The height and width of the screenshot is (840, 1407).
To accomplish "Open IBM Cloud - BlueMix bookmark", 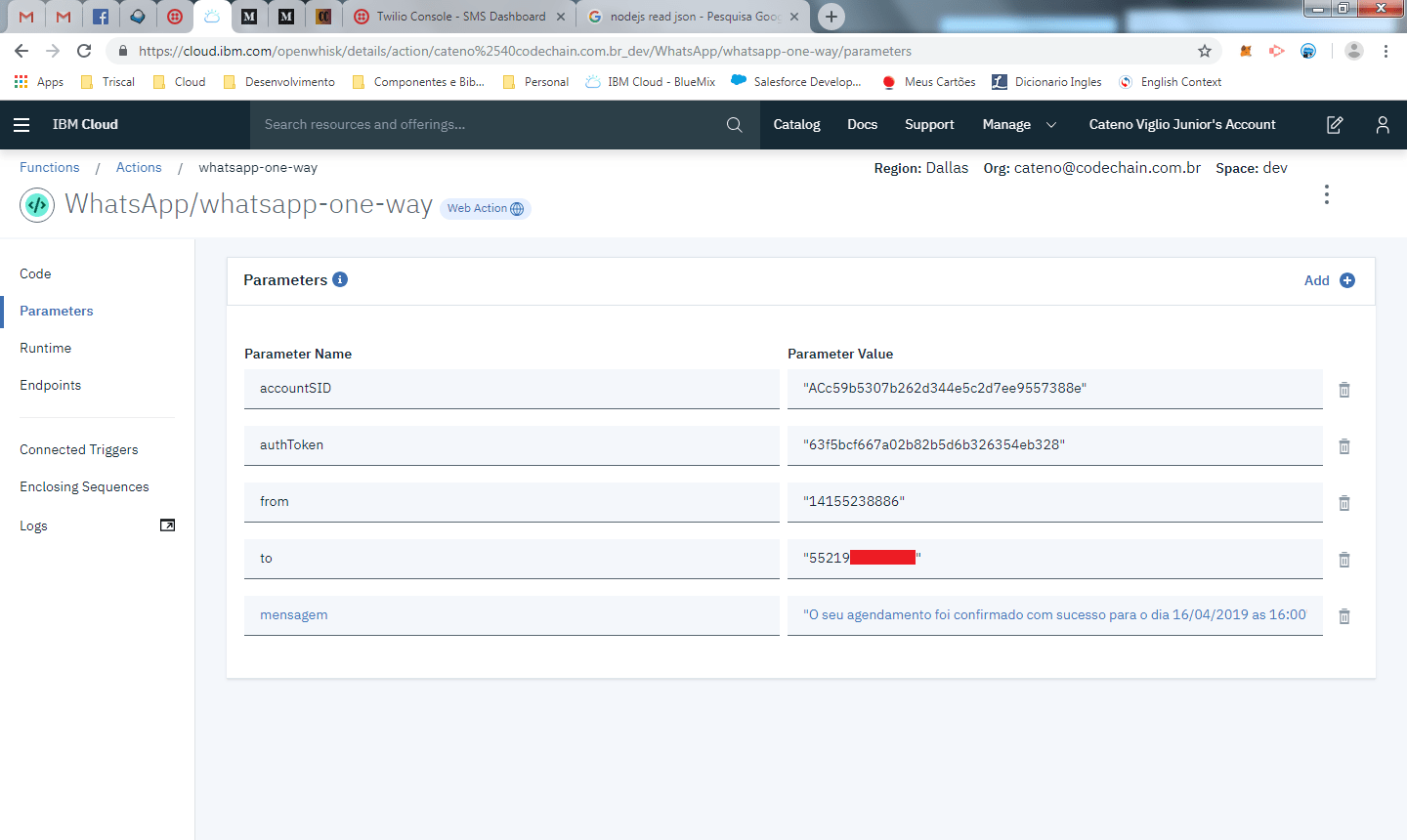I will (x=651, y=82).
